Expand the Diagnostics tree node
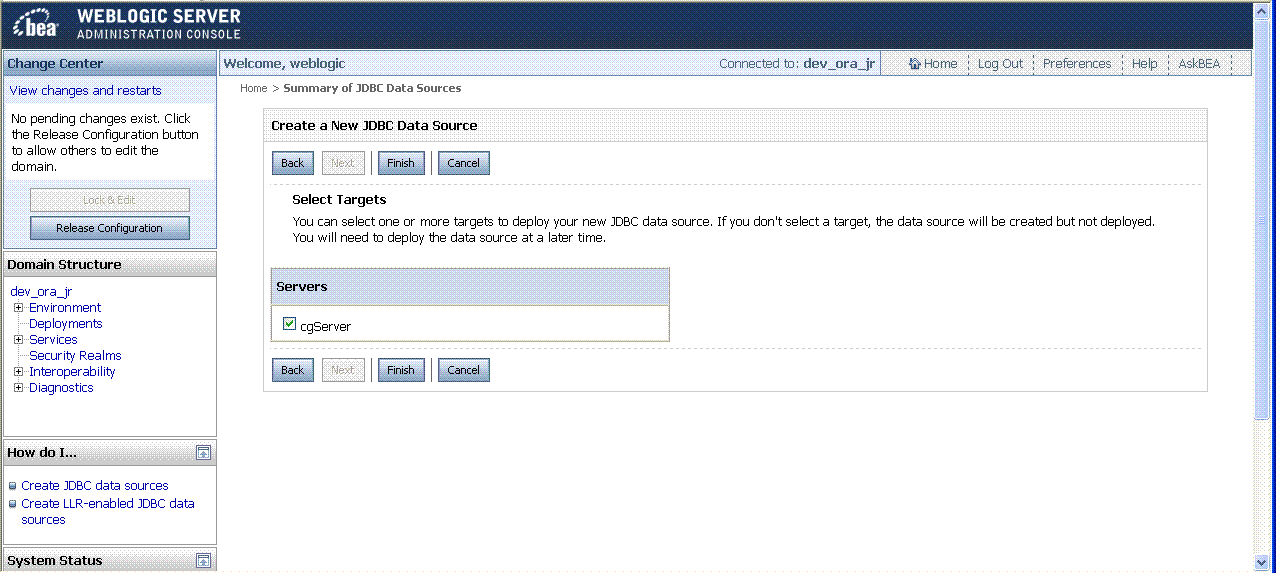1276x573 pixels. 19,388
